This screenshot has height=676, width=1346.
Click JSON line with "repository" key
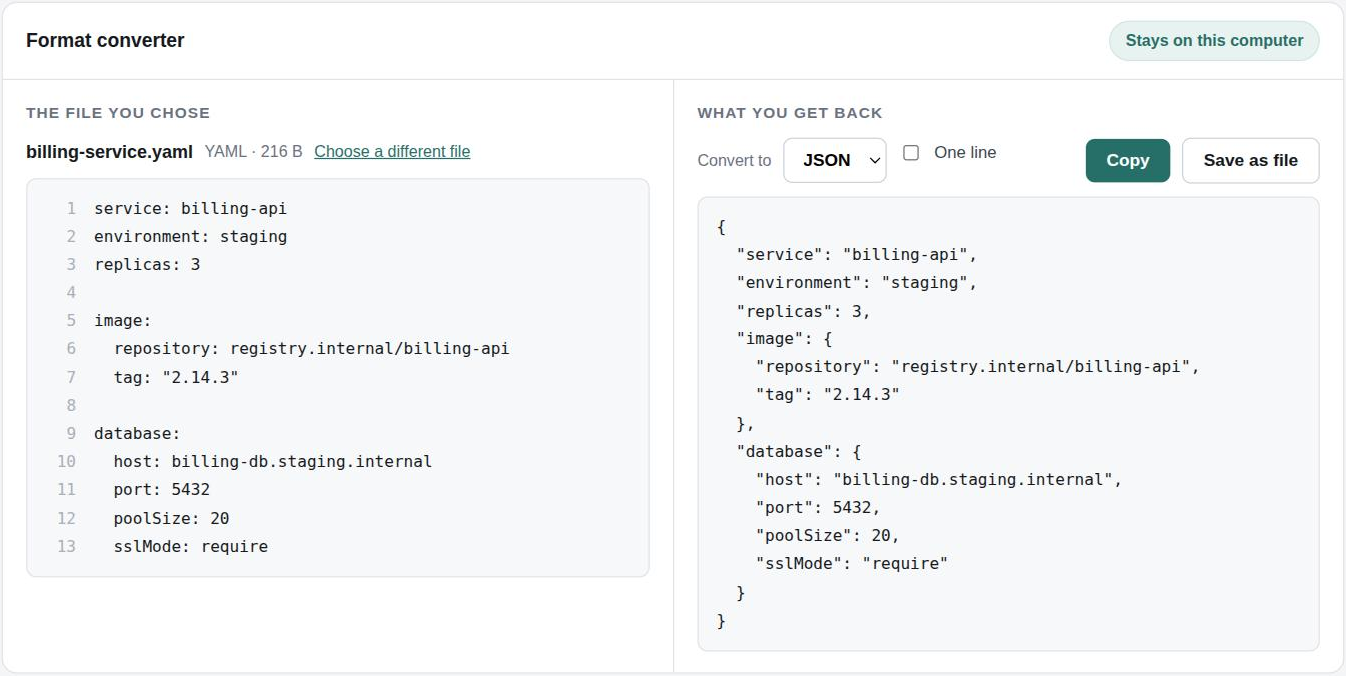click(978, 367)
